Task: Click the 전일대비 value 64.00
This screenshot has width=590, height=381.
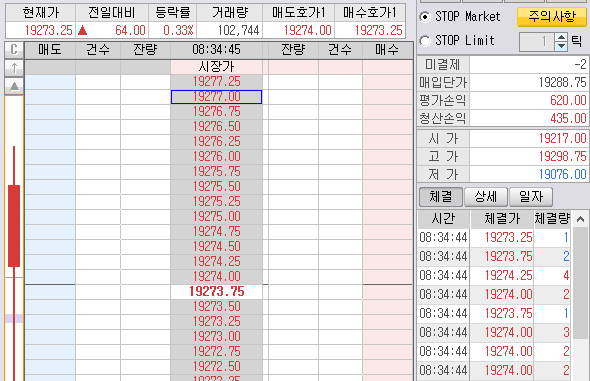Action: click(x=130, y=30)
